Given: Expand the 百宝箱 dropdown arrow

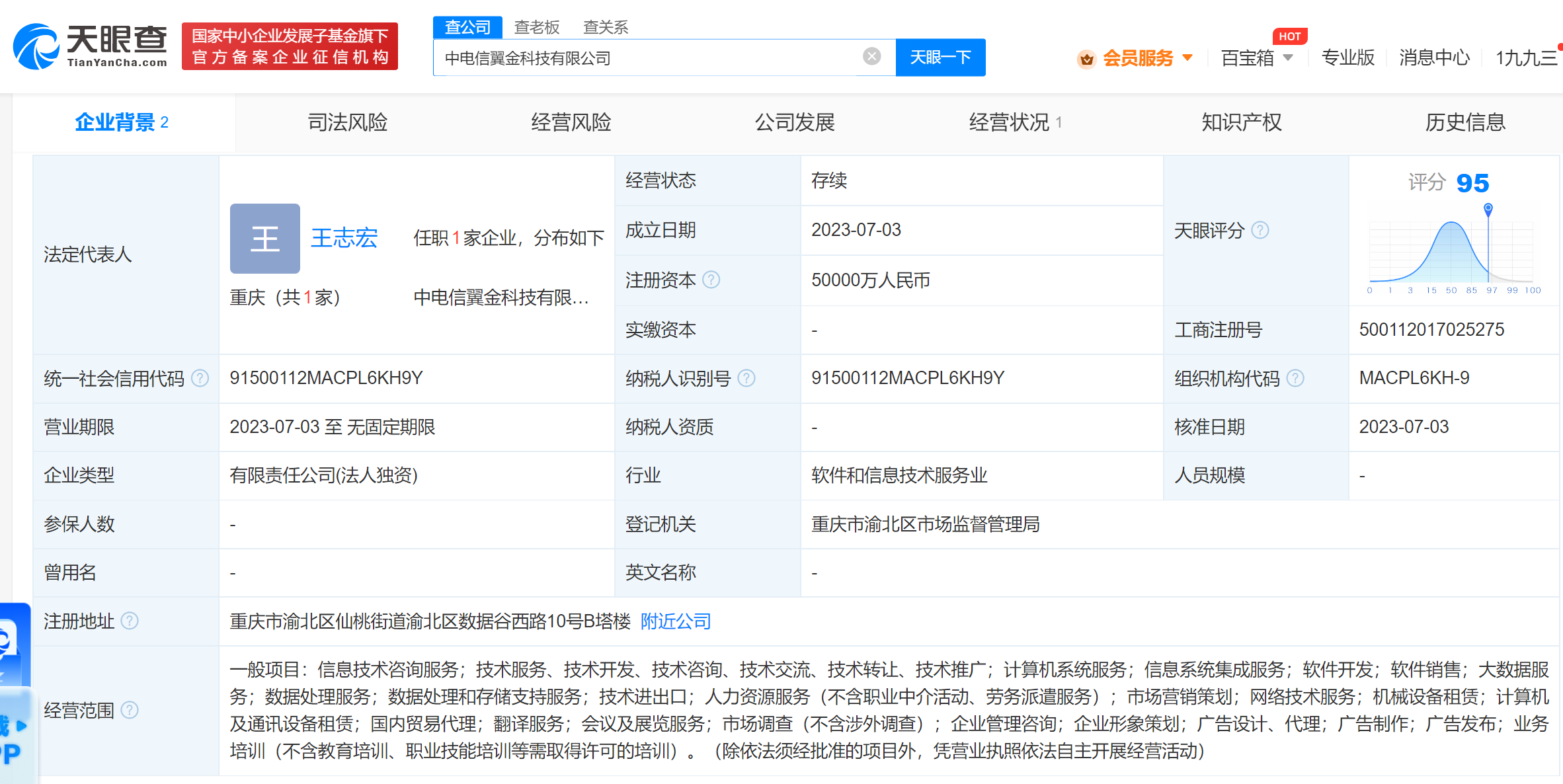Looking at the screenshot, I should tap(1288, 58).
